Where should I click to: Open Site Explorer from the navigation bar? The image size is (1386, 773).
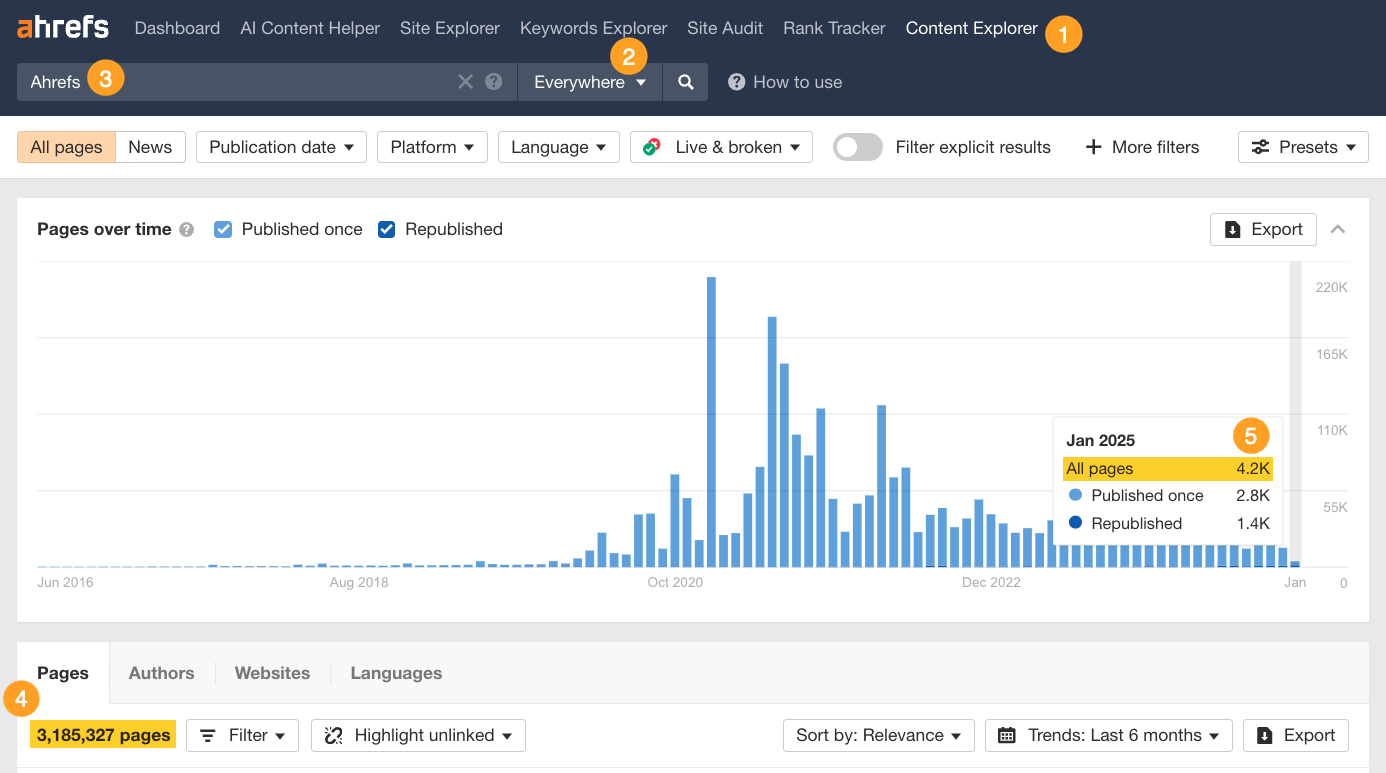coord(449,28)
